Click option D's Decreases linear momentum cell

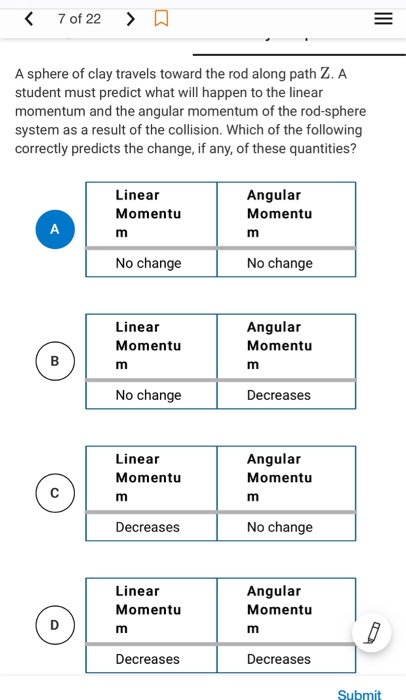point(151,659)
